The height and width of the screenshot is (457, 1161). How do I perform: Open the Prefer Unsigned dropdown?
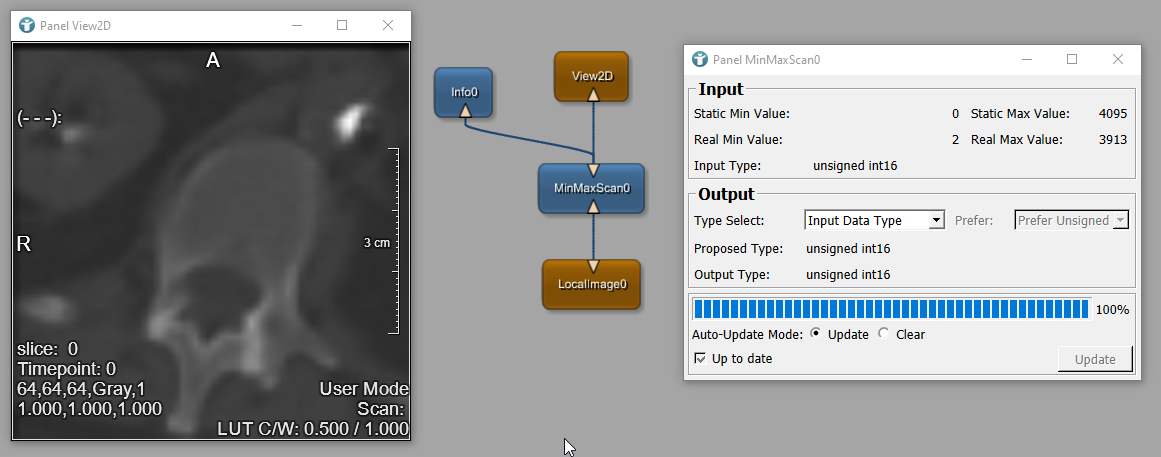point(1071,220)
